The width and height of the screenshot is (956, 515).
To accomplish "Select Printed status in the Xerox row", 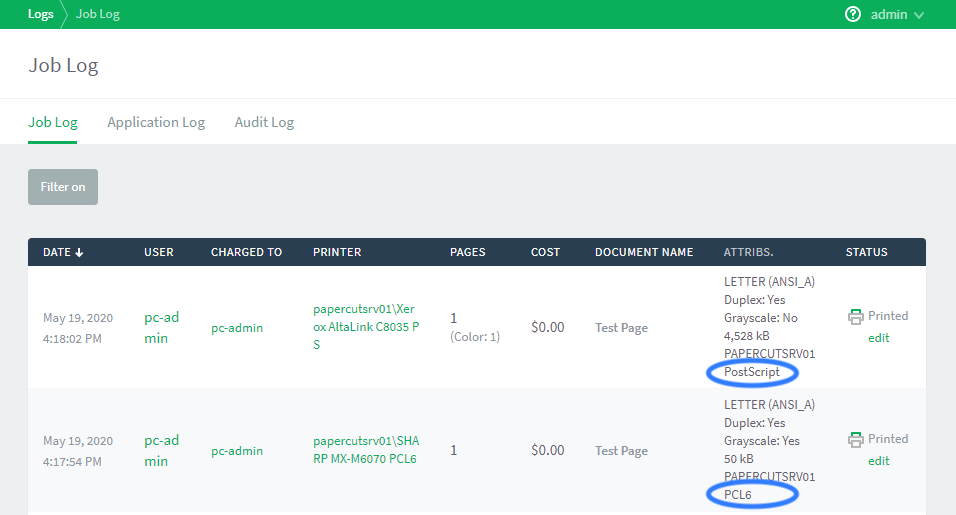I will (888, 316).
